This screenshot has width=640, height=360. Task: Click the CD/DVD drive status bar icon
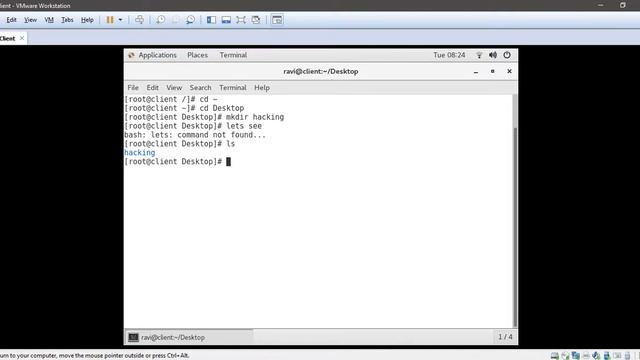[565, 356]
